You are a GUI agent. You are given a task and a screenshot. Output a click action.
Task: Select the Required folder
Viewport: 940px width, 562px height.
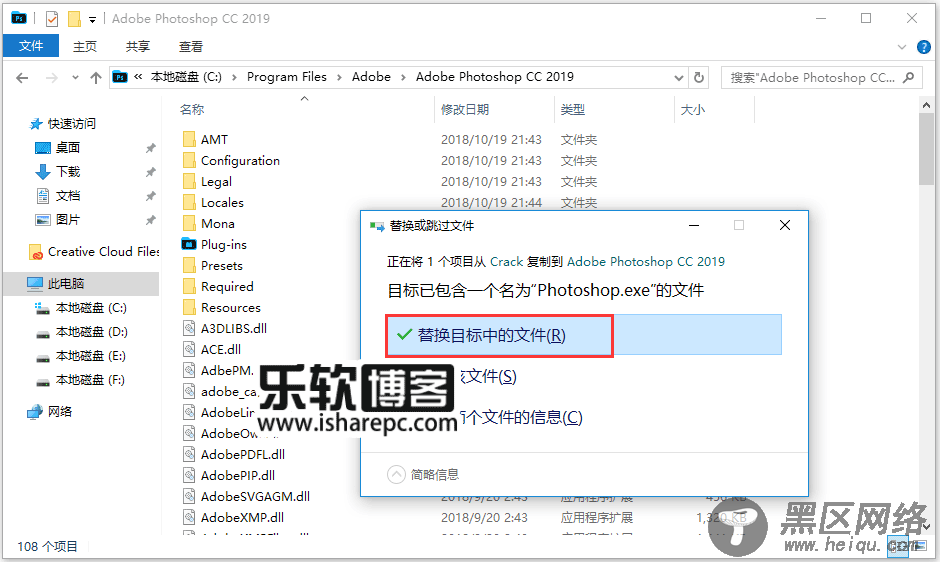(x=227, y=286)
